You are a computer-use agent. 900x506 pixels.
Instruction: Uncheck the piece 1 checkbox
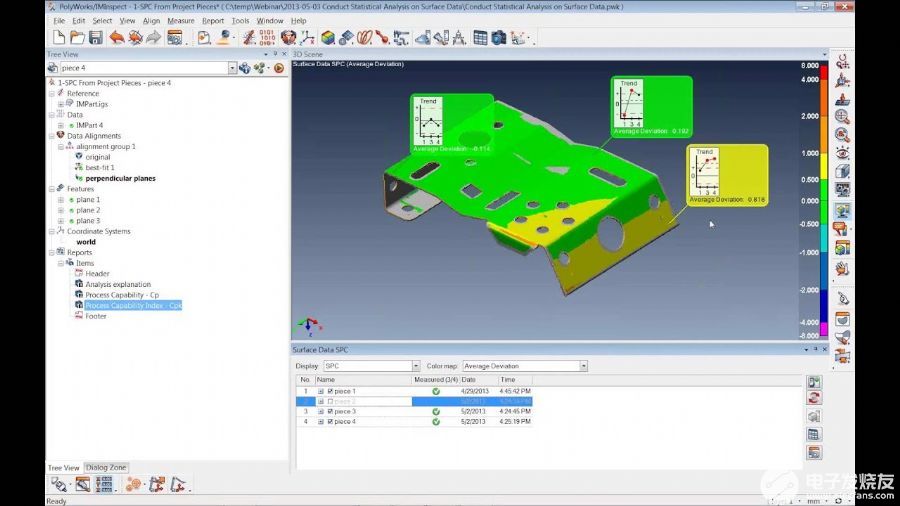(330, 391)
